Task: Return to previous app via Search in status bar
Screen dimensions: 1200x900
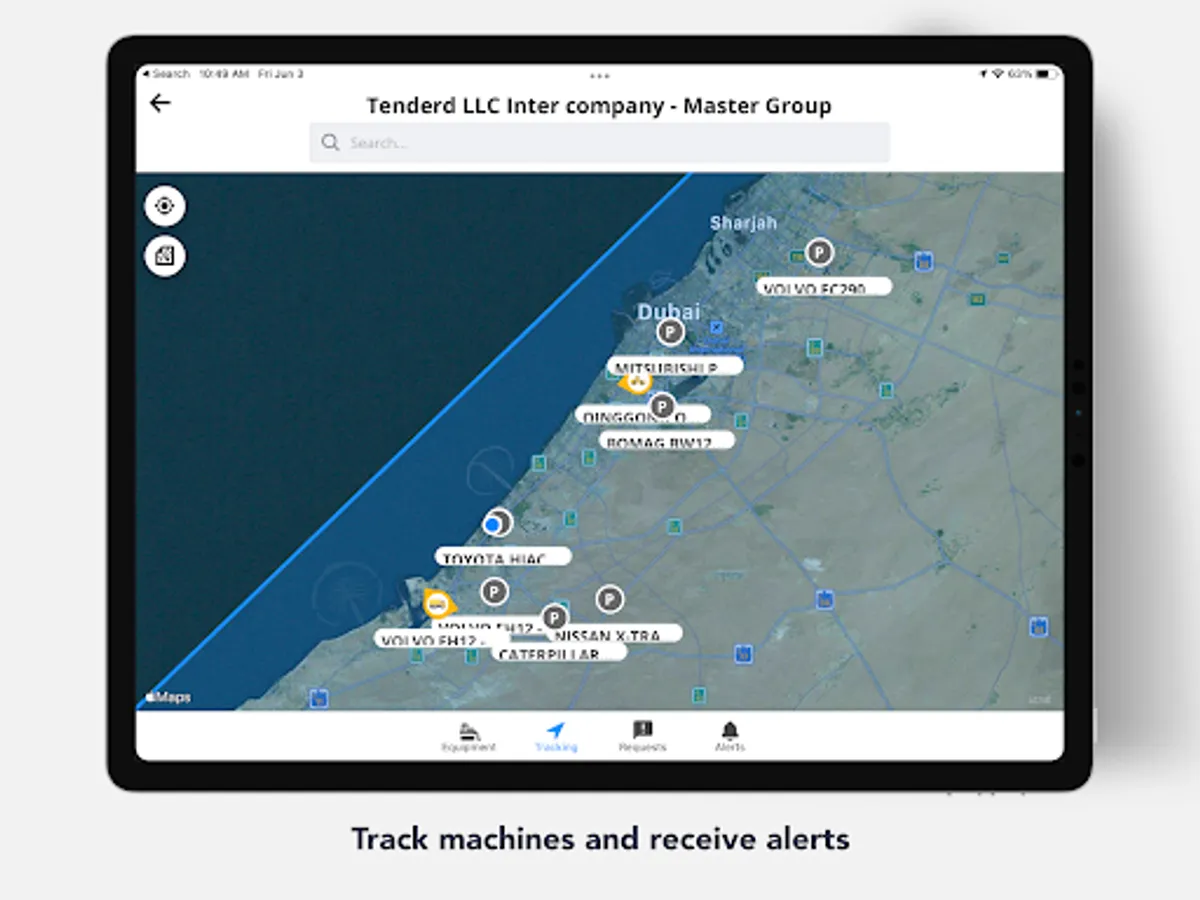Action: click(x=166, y=74)
